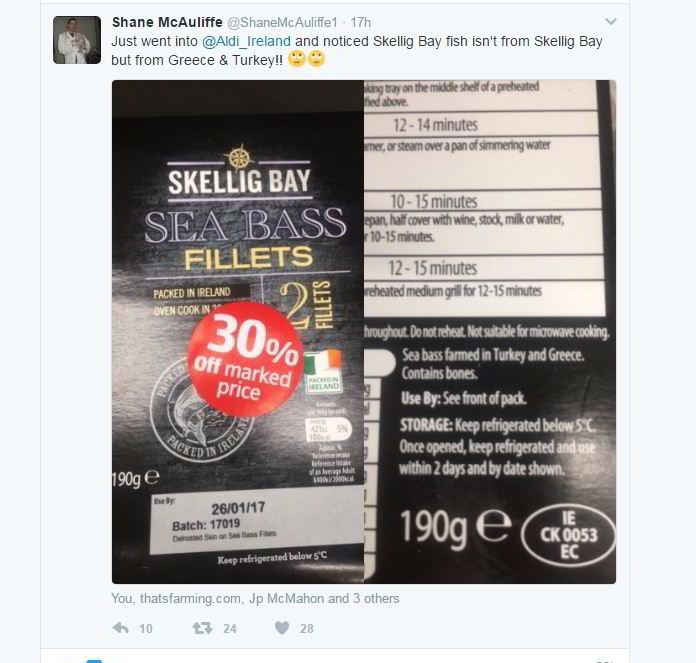Open Shane McAuliffe's profile avatar
The image size is (696, 663).
[x=77, y=40]
